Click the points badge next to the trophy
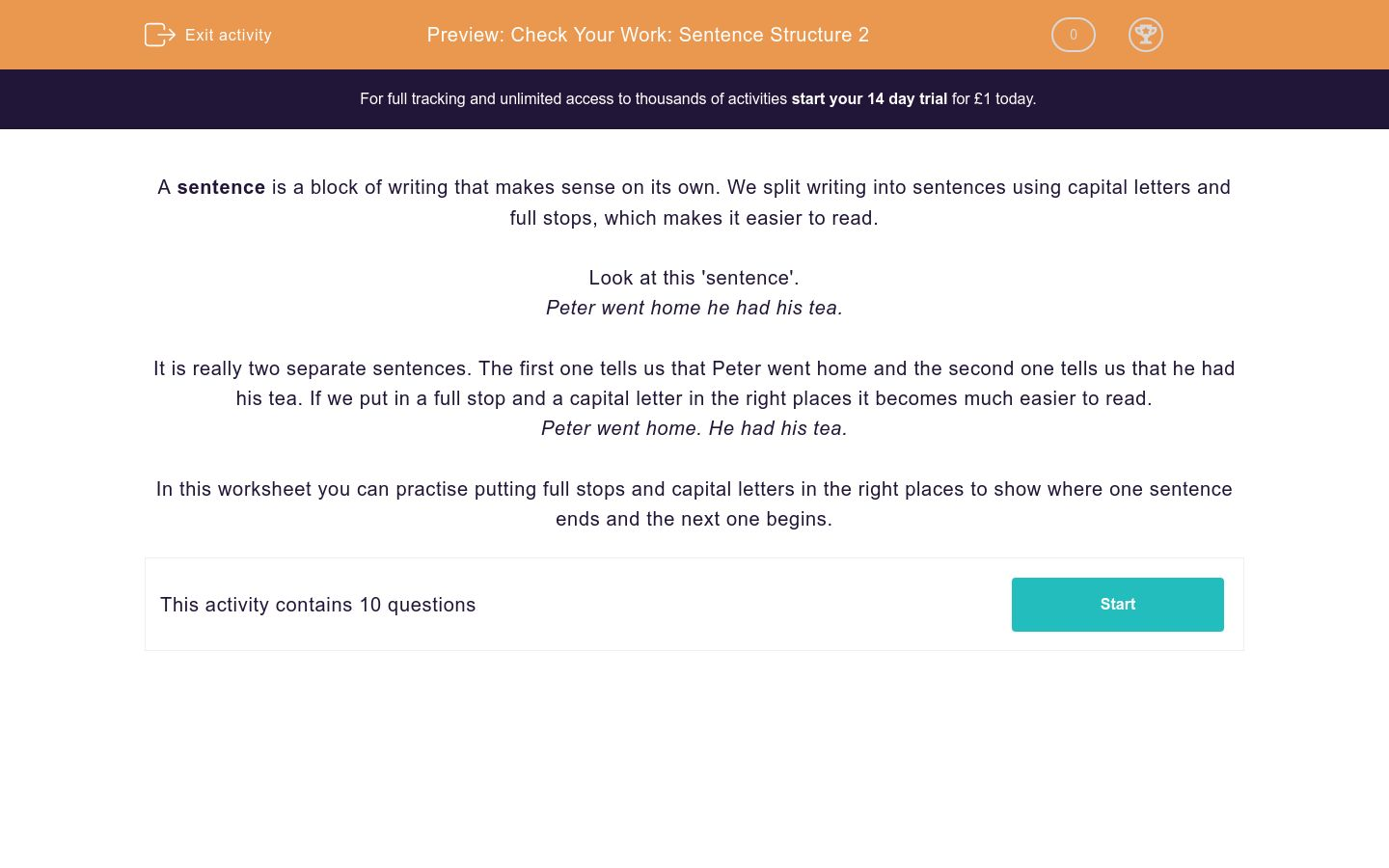1389x868 pixels. click(x=1073, y=35)
